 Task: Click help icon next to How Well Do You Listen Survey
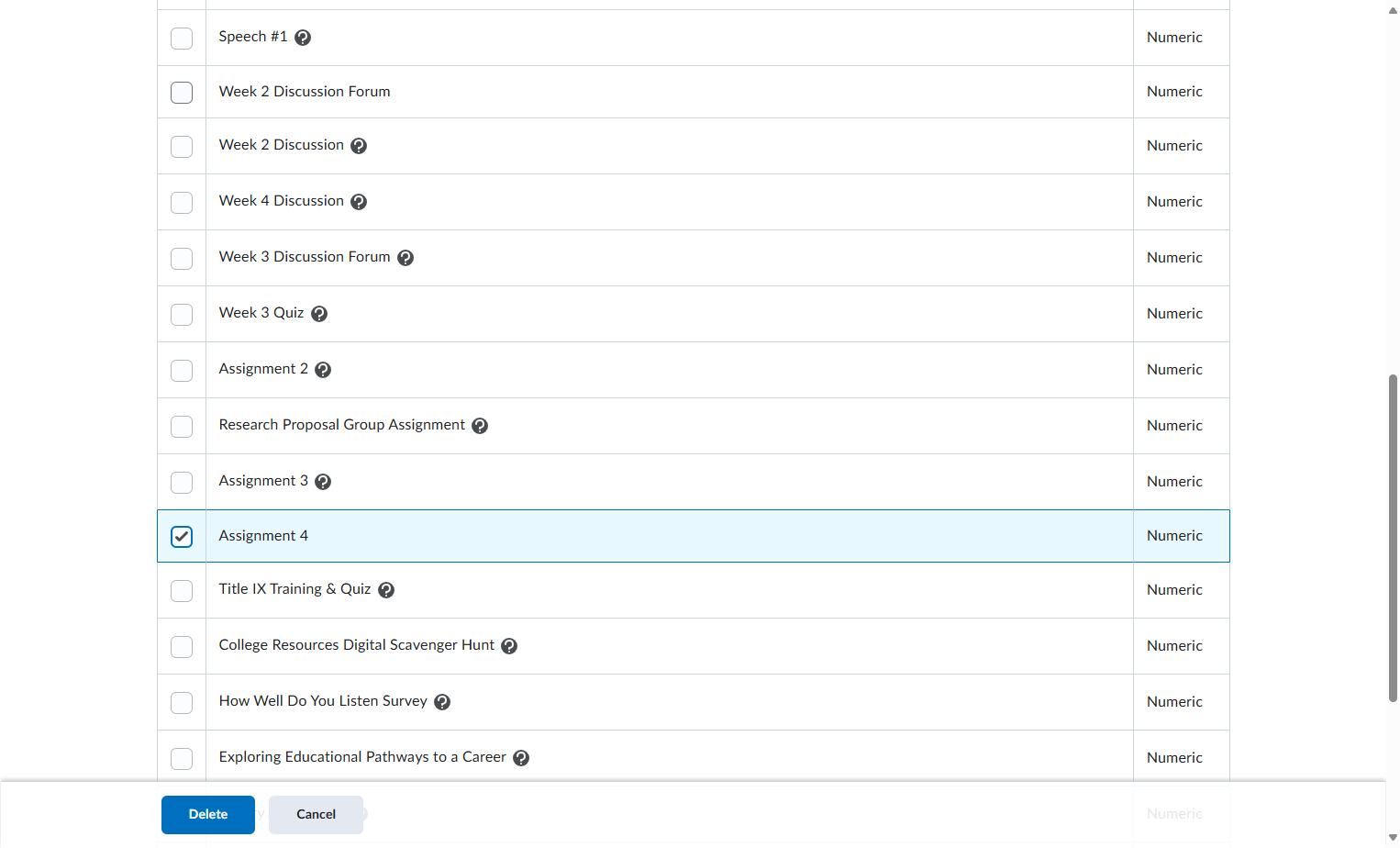(x=442, y=702)
